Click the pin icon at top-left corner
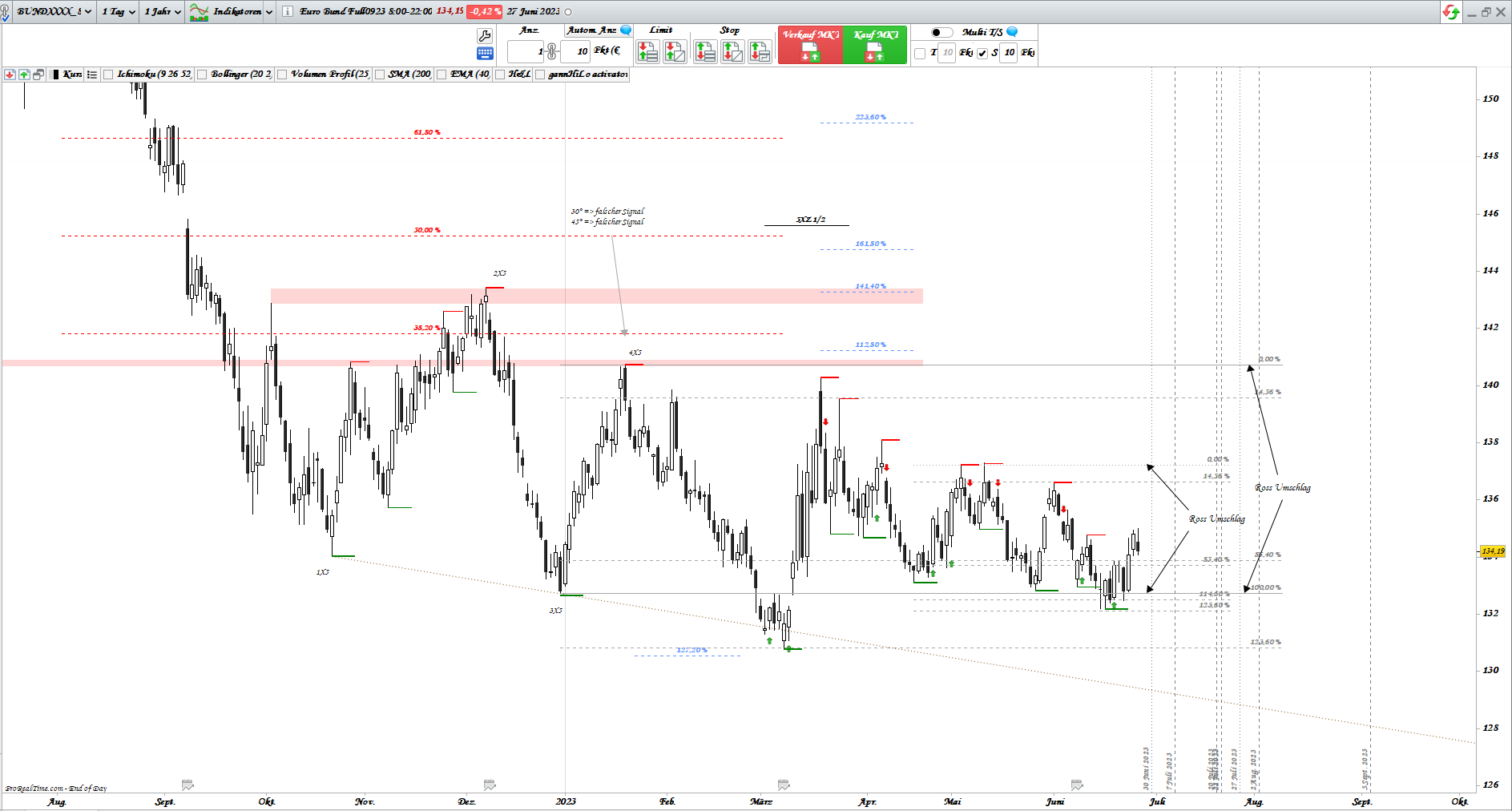 5,13
